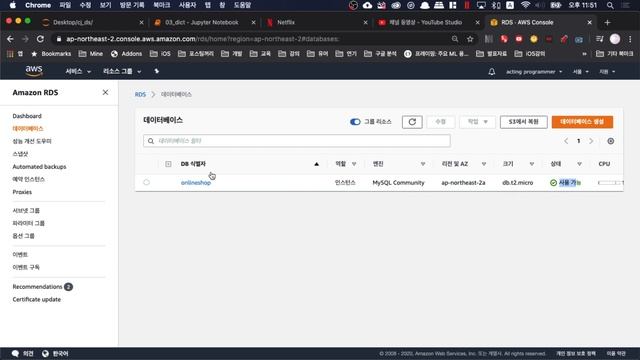Click the Chrome forward arrow
This screenshot has height=360, width=640.
pyautogui.click(x=25, y=39)
